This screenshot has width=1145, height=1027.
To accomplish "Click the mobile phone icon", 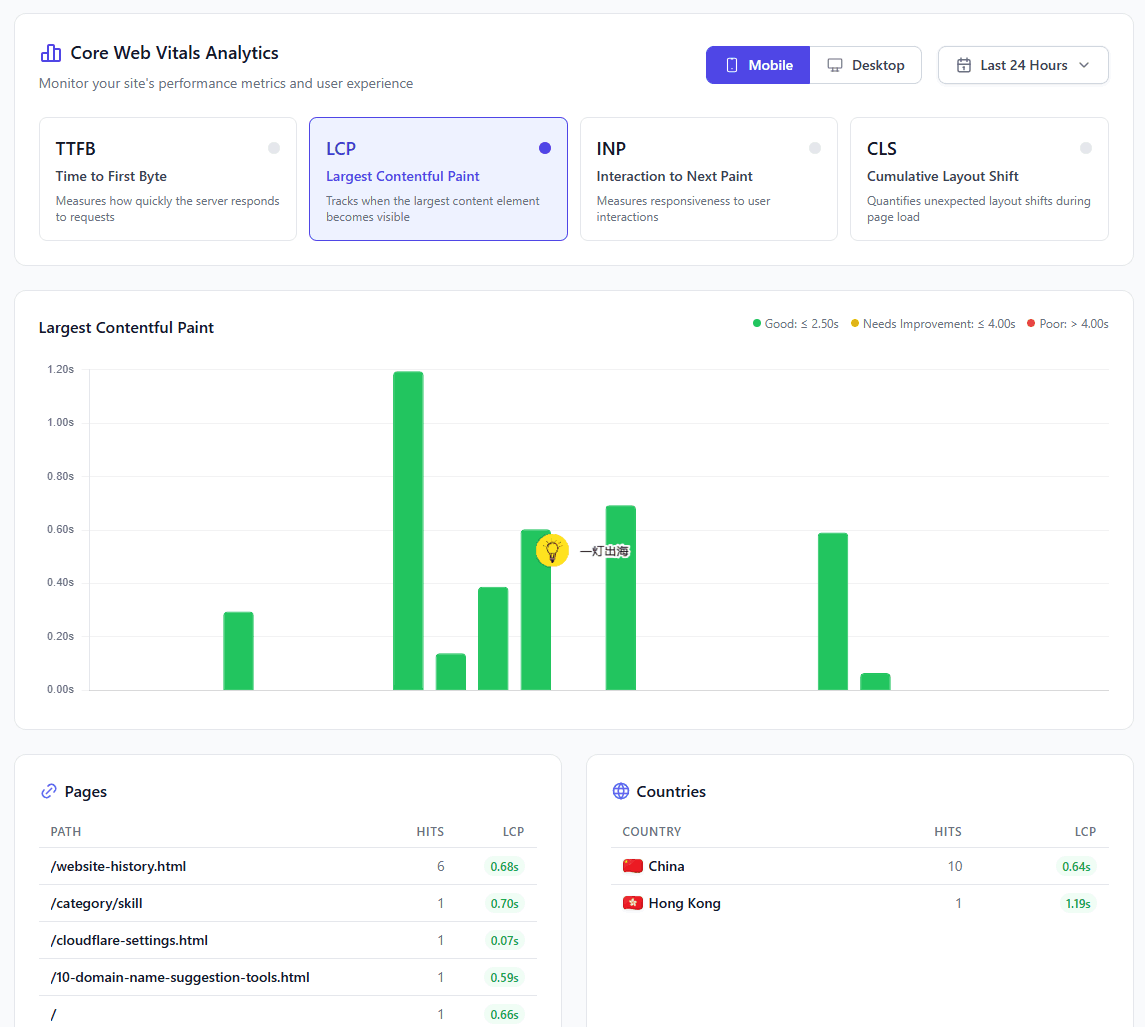I will click(732, 65).
